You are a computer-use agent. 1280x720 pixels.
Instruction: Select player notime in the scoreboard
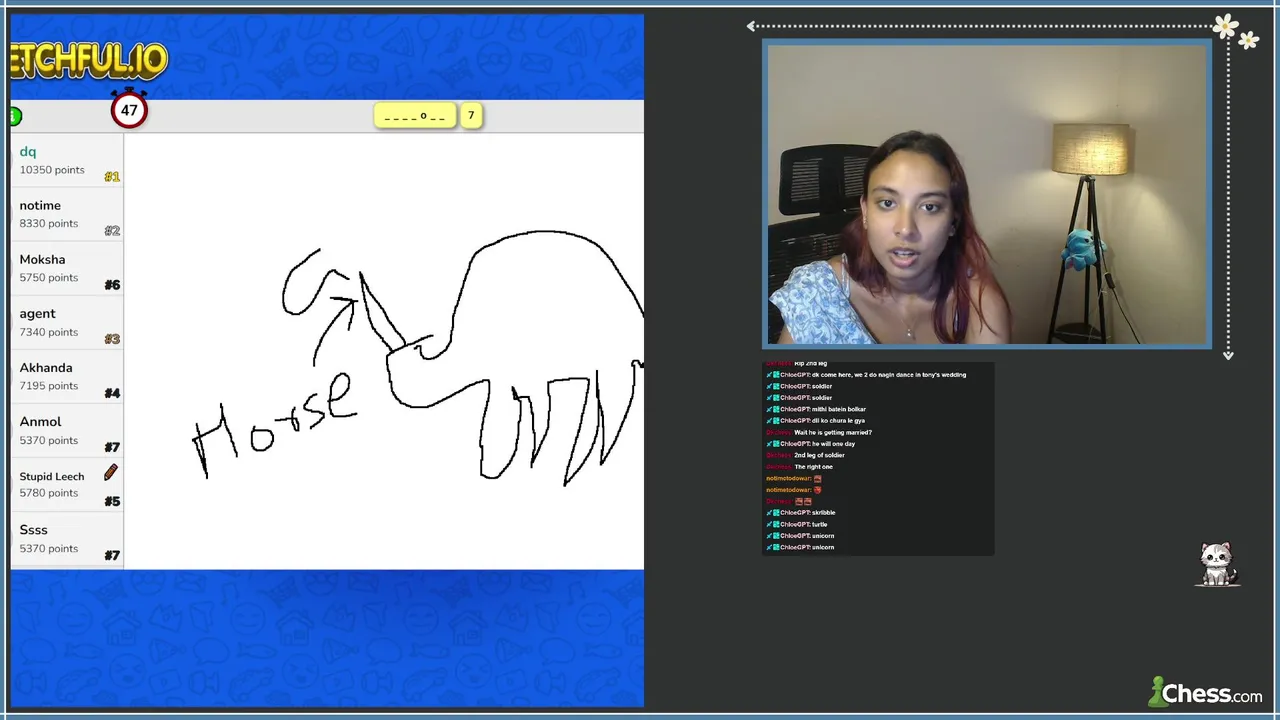point(67,214)
